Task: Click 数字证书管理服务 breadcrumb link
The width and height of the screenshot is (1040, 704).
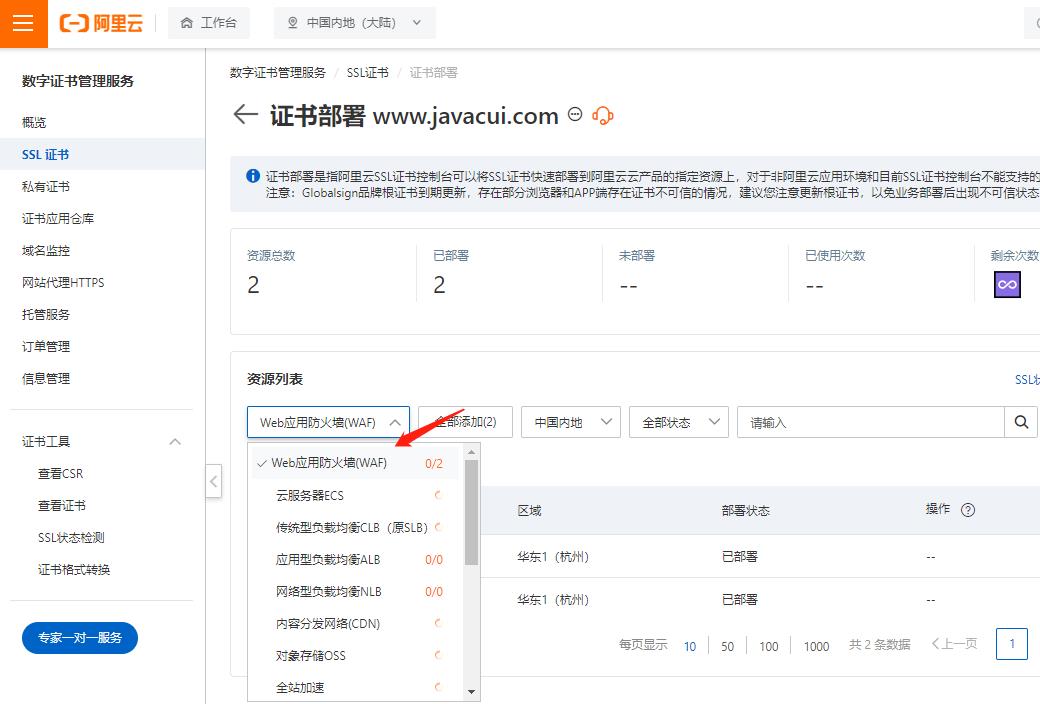Action: tap(278, 72)
